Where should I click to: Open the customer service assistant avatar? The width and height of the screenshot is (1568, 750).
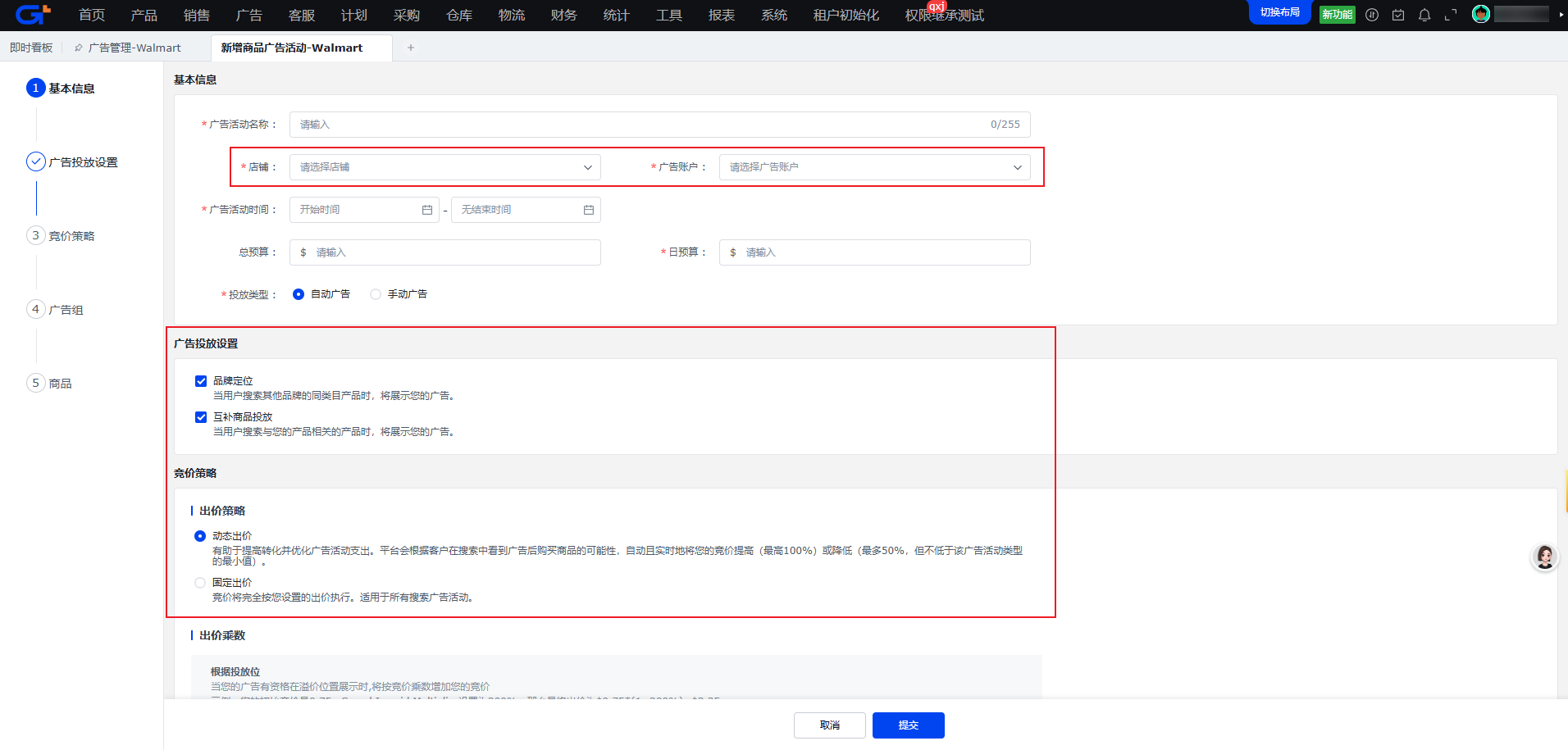coord(1545,557)
